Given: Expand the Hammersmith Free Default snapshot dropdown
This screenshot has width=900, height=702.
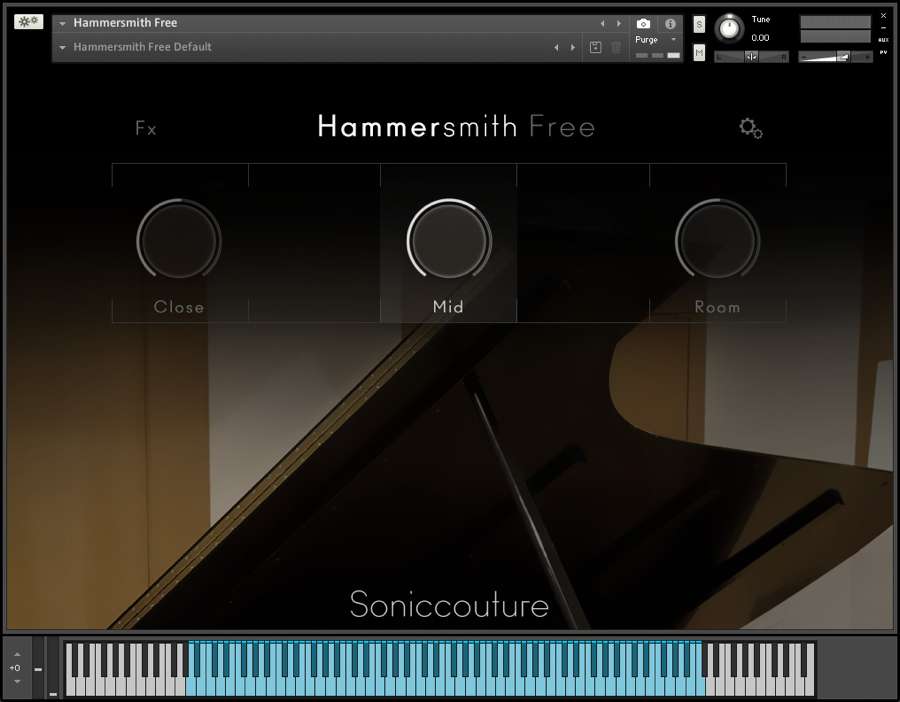Looking at the screenshot, I should tap(63, 47).
